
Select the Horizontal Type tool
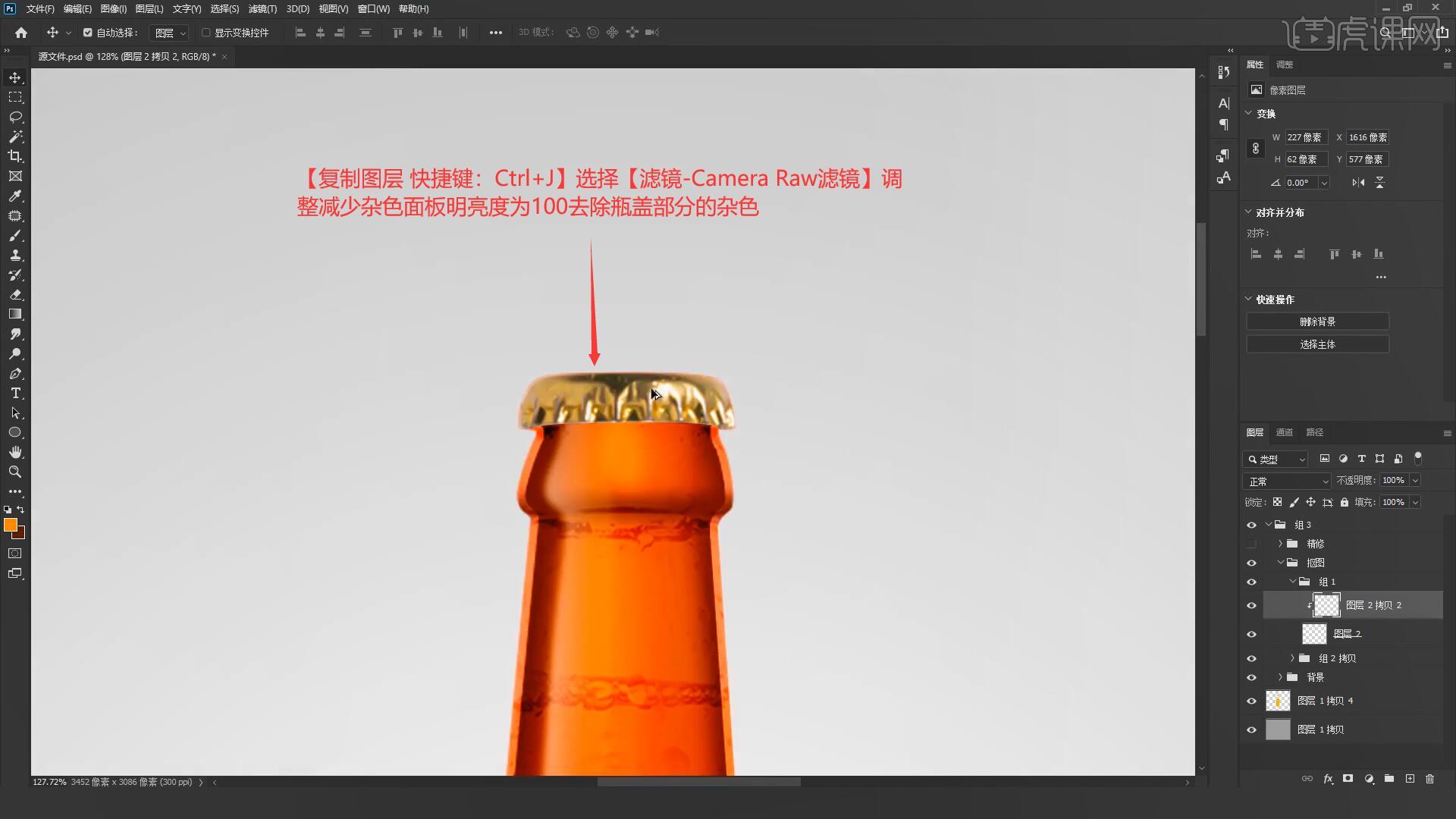tap(15, 393)
